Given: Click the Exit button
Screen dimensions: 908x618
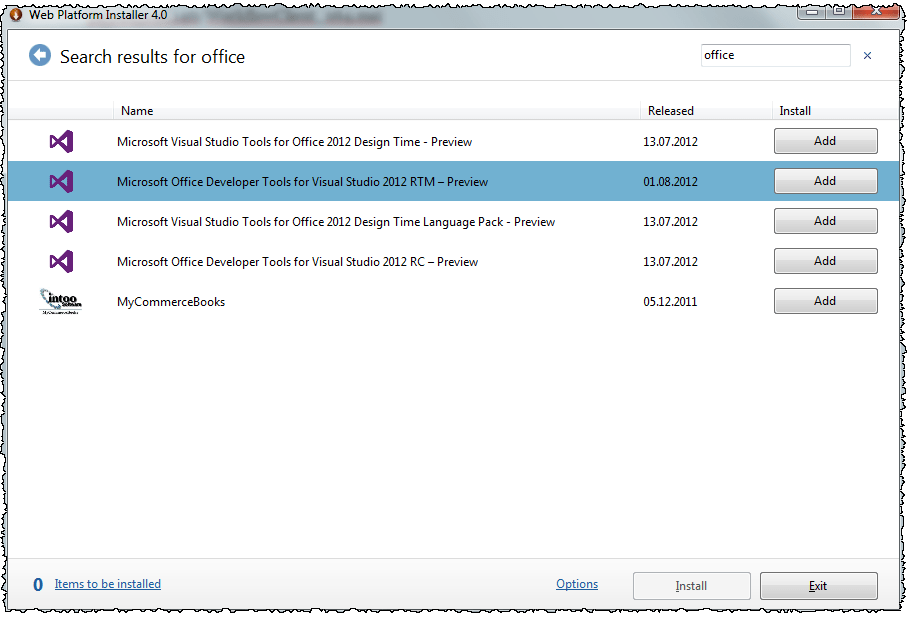Looking at the screenshot, I should click(x=818, y=586).
